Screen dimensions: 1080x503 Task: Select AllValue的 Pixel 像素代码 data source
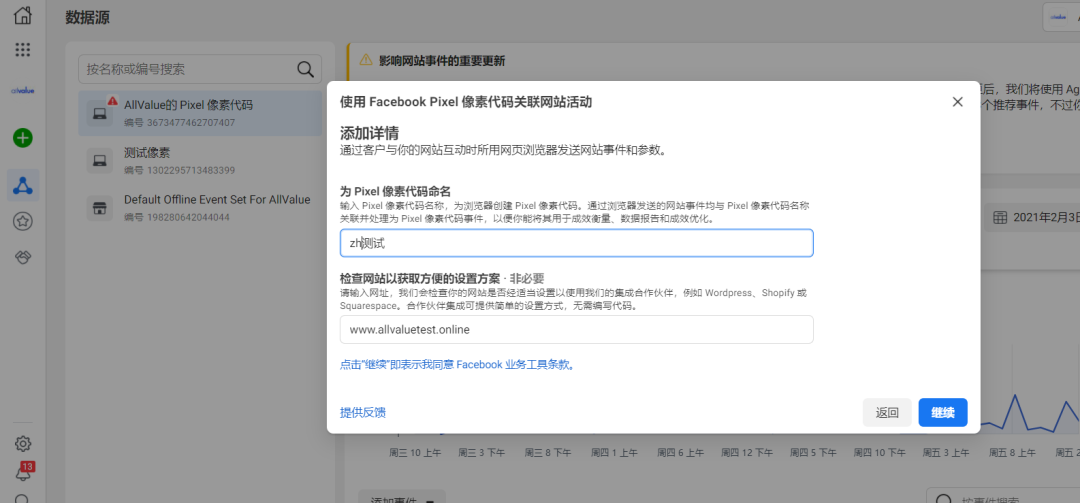(200, 113)
